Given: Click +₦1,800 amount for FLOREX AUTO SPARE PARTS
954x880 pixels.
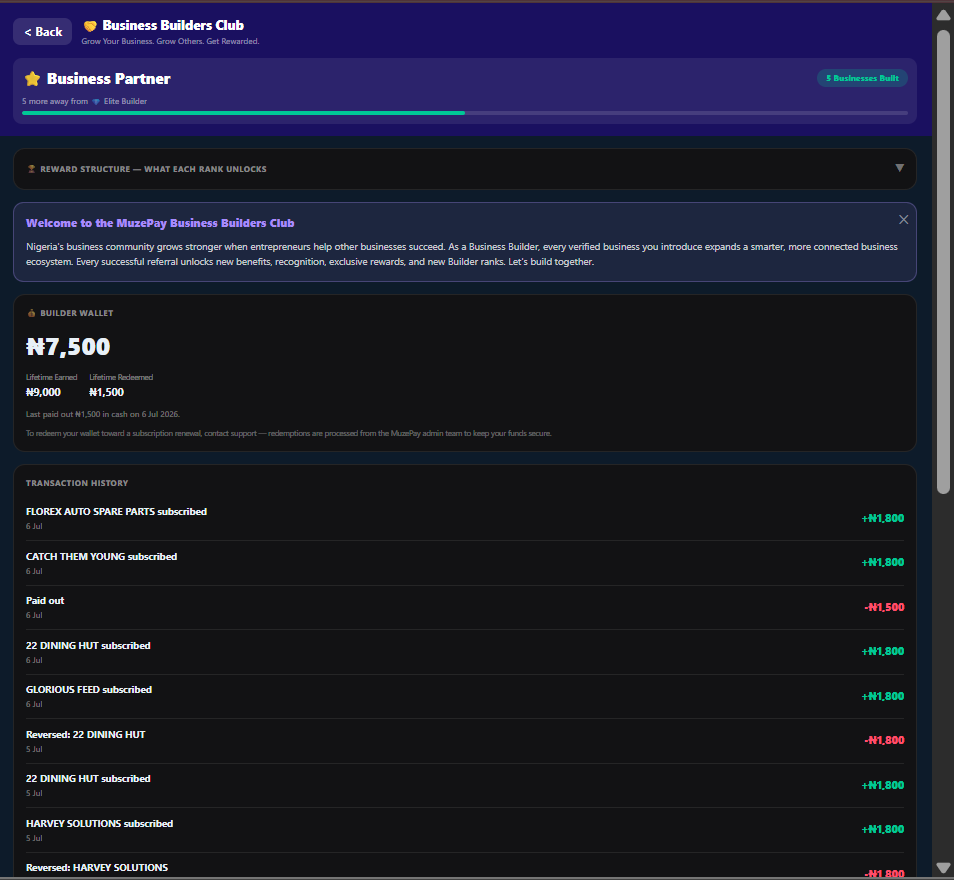Looking at the screenshot, I should pos(883,519).
